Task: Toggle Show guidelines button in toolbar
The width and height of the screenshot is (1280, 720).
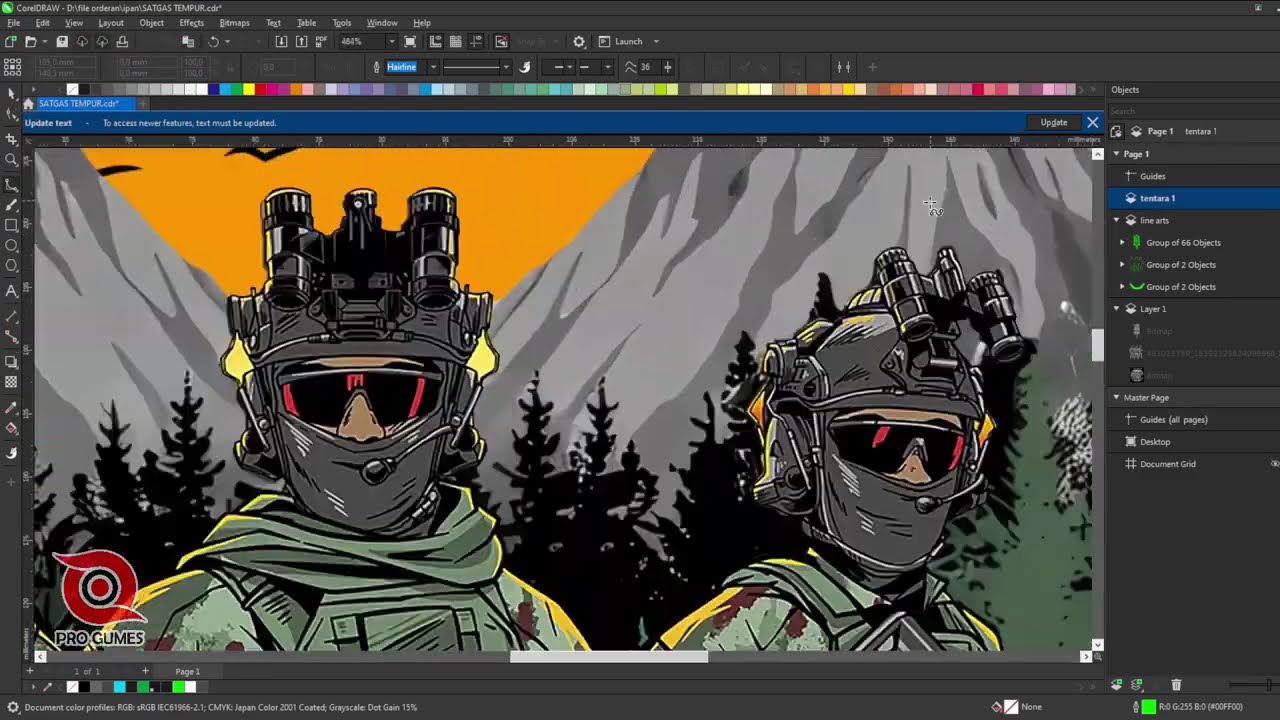Action: pyautogui.click(x=476, y=41)
